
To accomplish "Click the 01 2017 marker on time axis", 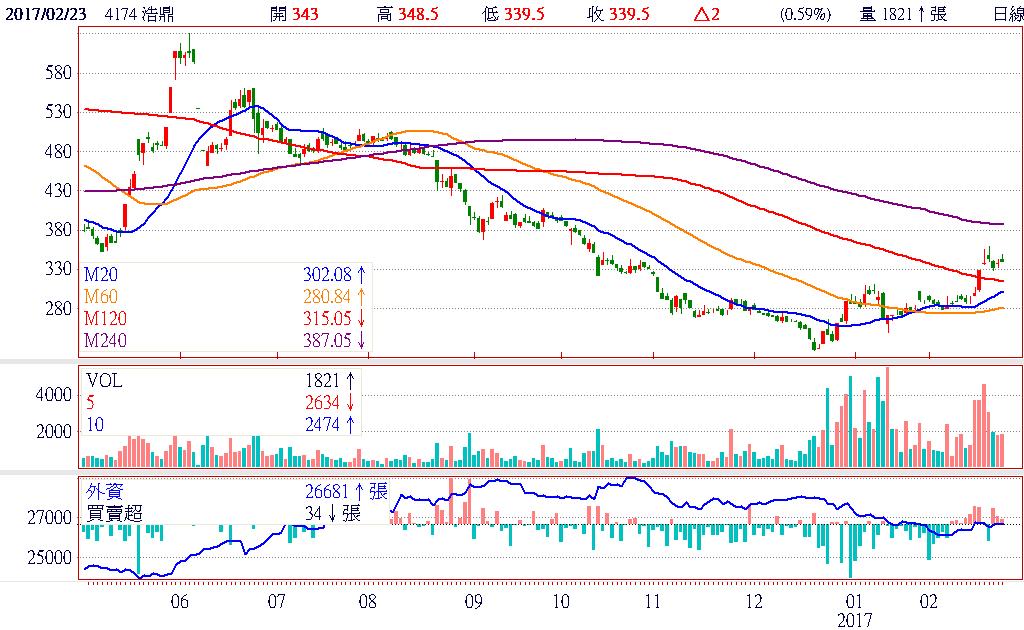I will (856, 610).
